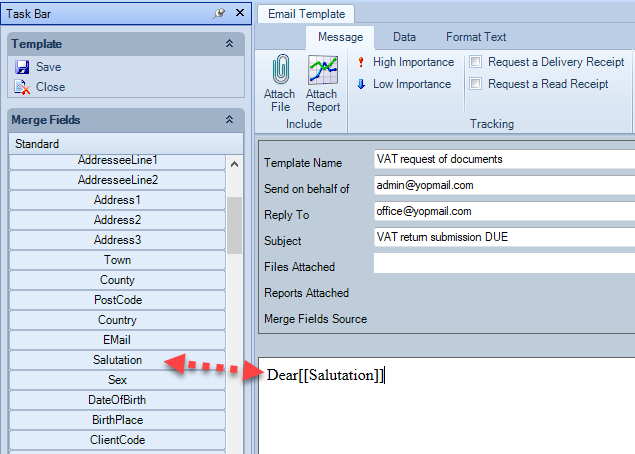
Task: Insert the Sex merge field
Action: [x=117, y=380]
